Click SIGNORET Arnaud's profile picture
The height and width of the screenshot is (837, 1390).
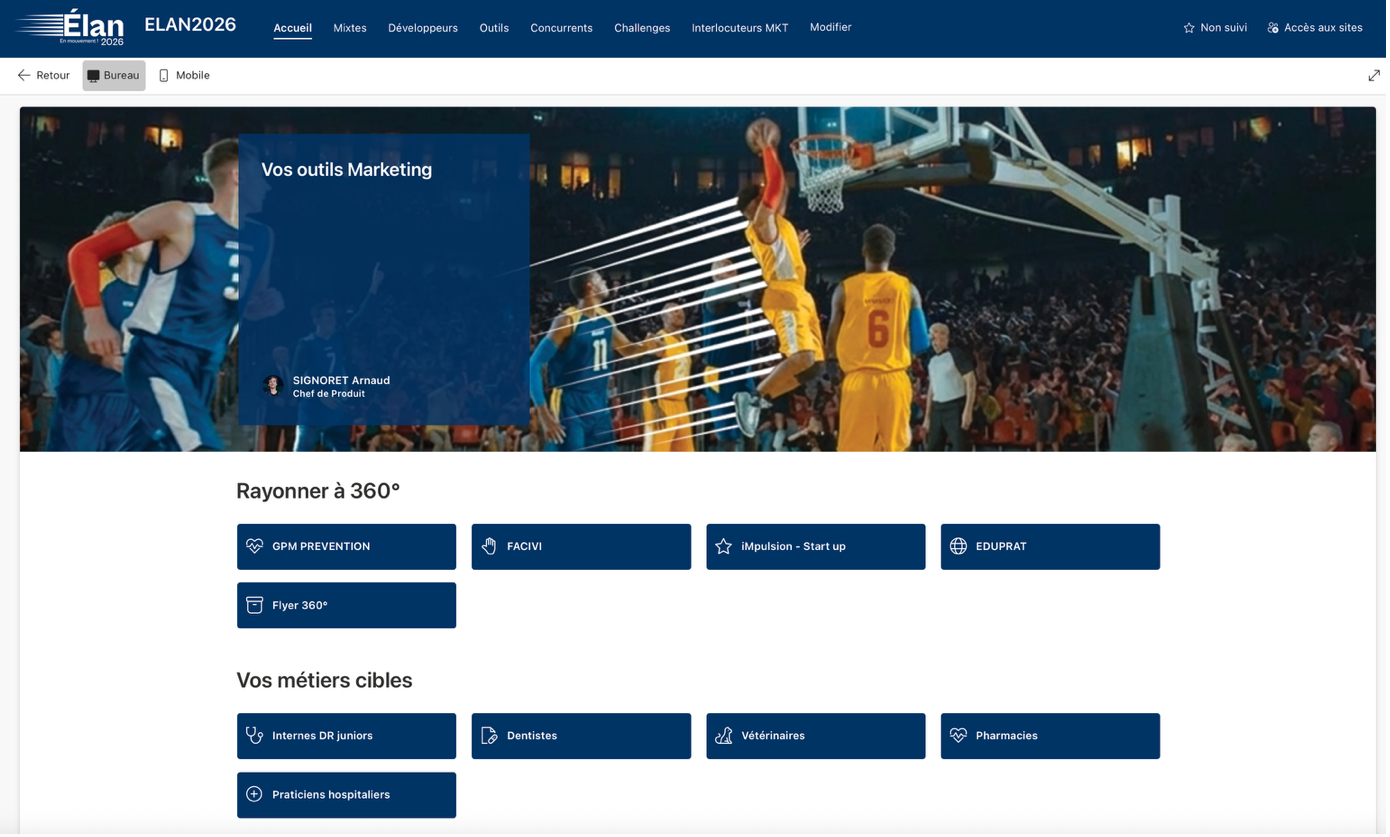tap(272, 385)
